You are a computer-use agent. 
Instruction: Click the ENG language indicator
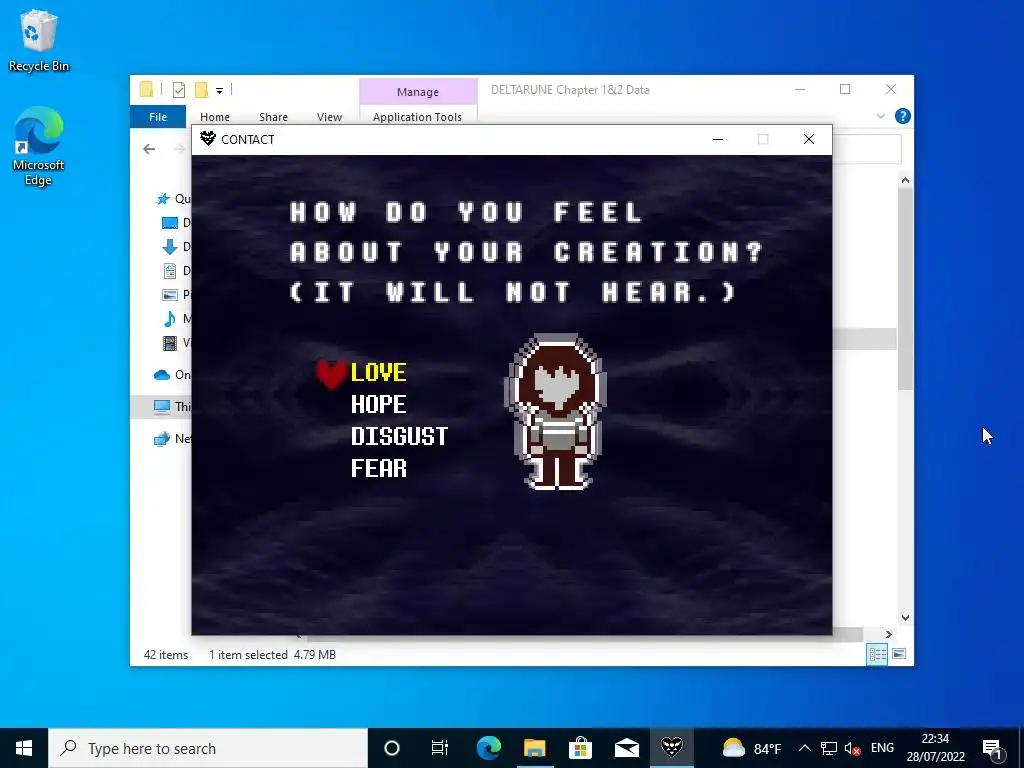click(x=882, y=748)
